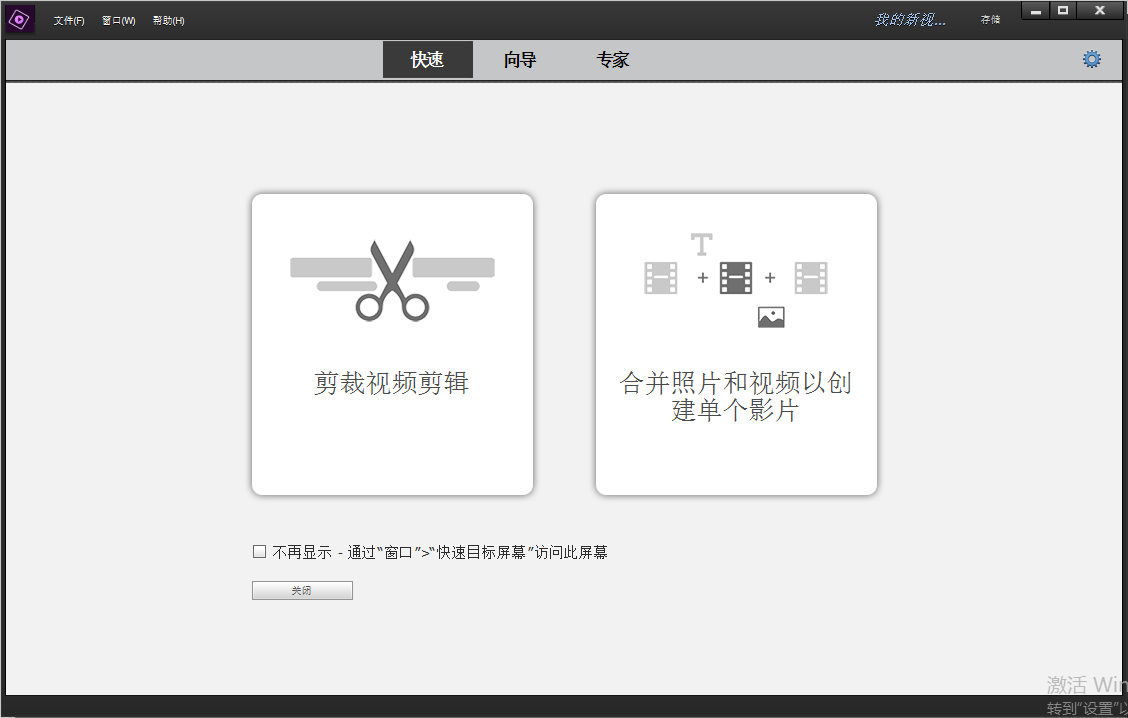This screenshot has width=1128, height=718.
Task: Choose 合并照片和视频以创建单个影片 option
Action: 736,396
